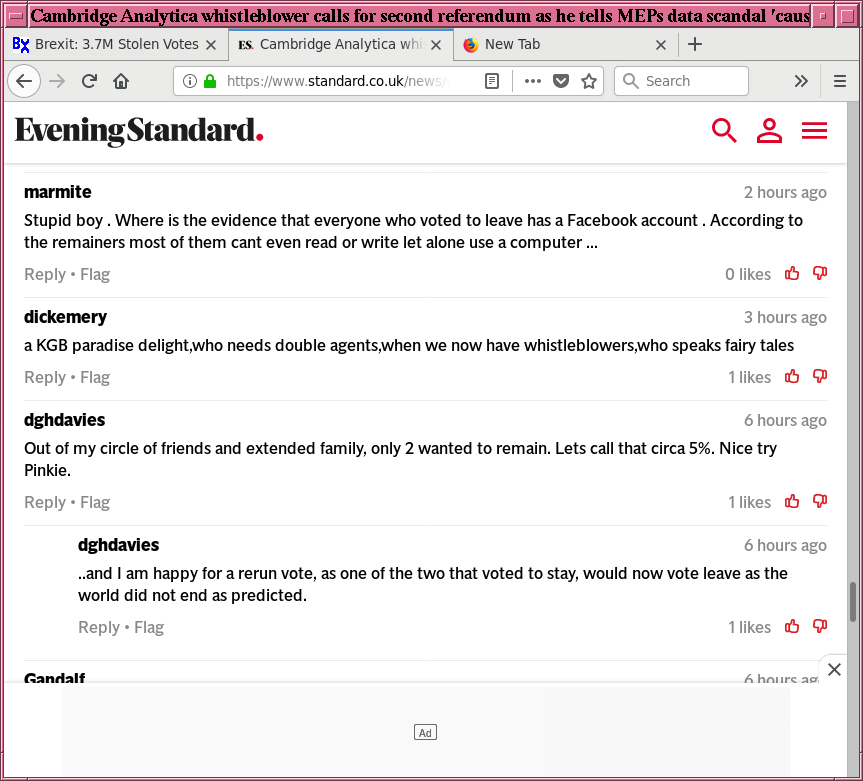Image resolution: width=863 pixels, height=781 pixels.
Task: Click the 'marmite' username
Action: tap(58, 192)
